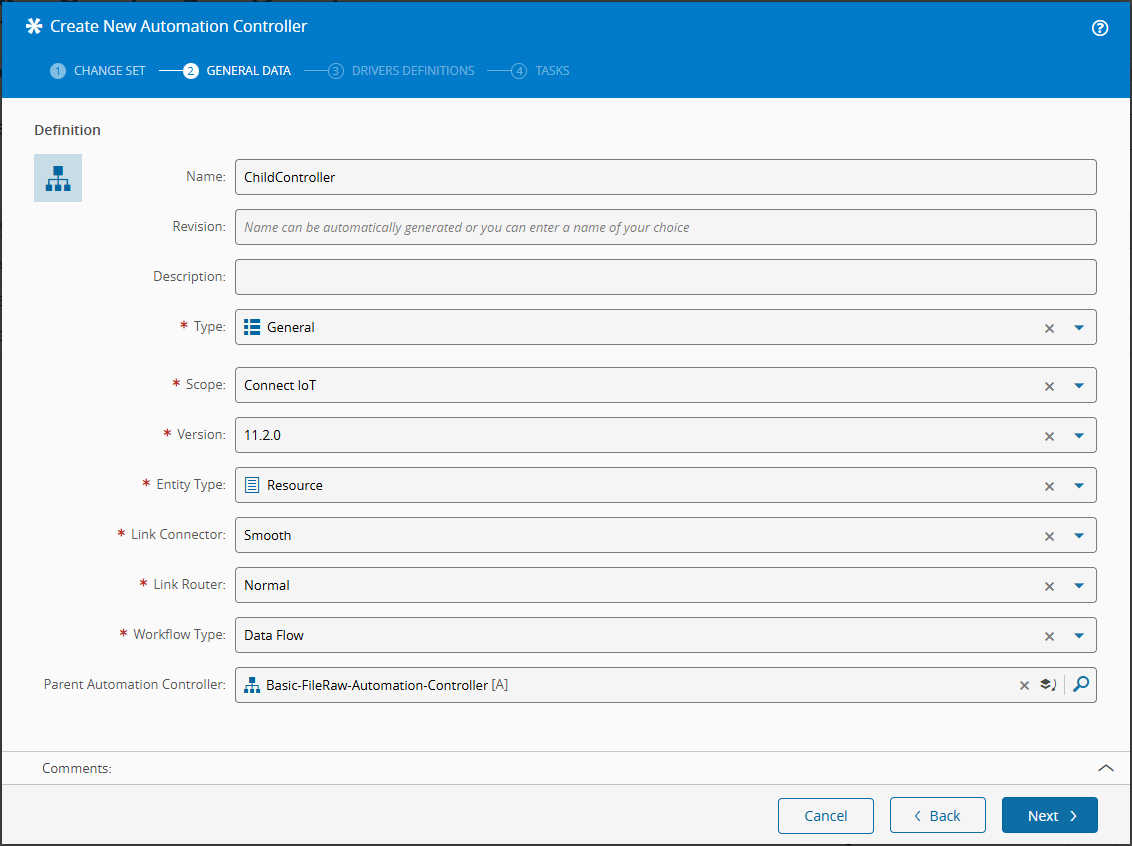Expand the Comments section chevron
The image size is (1132, 846).
click(1105, 768)
